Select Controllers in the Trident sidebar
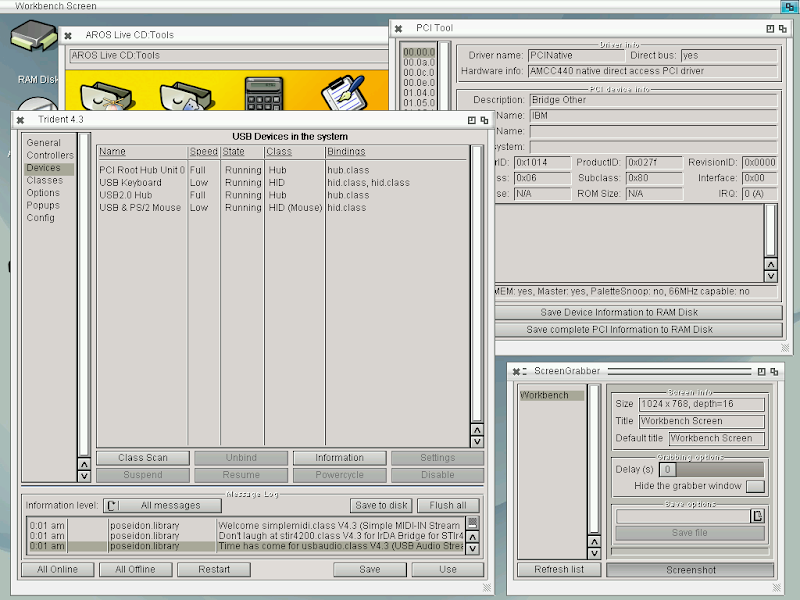The width and height of the screenshot is (800, 600). [50, 156]
